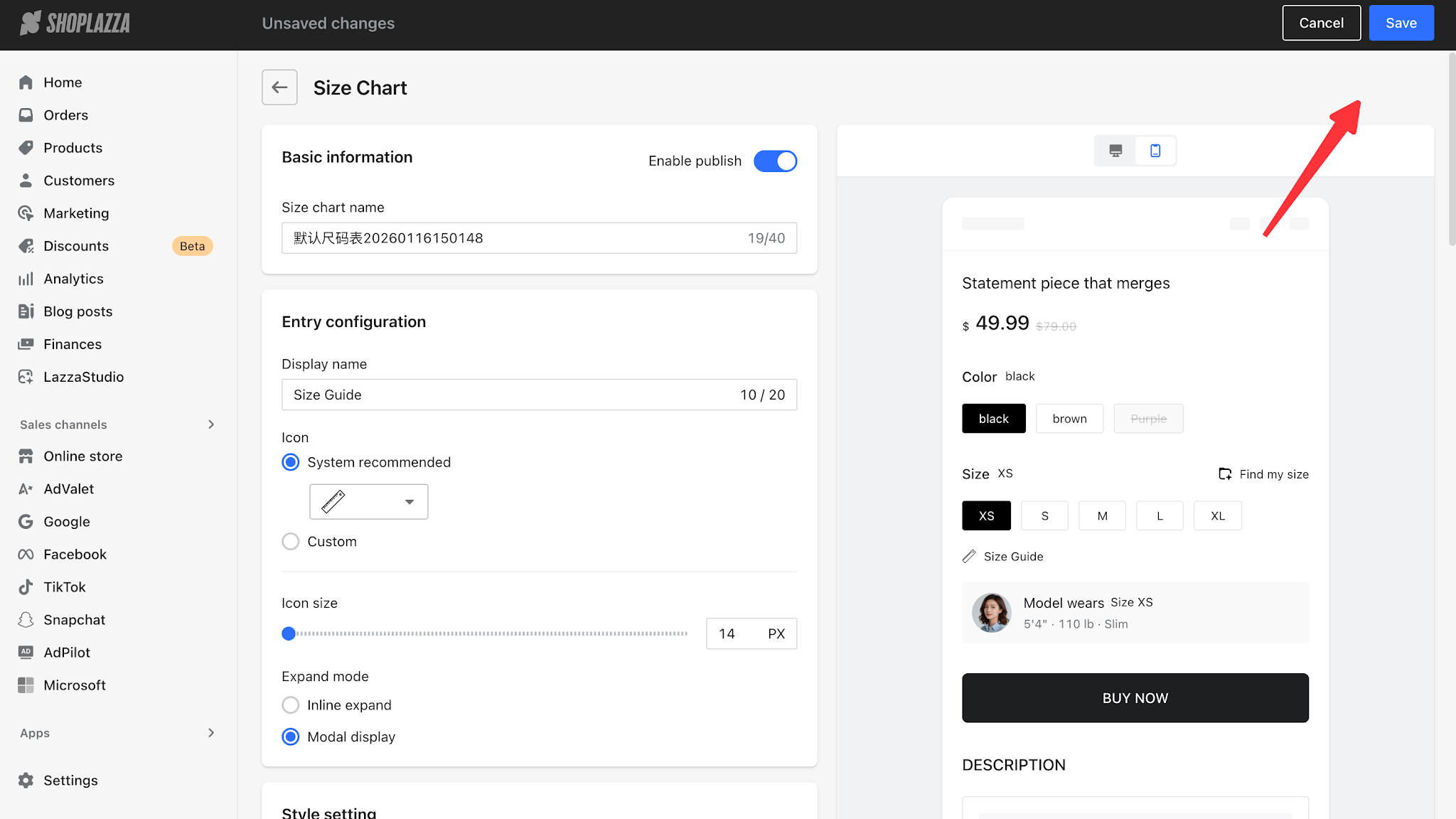Click the Icon size slider handle

pos(289,633)
